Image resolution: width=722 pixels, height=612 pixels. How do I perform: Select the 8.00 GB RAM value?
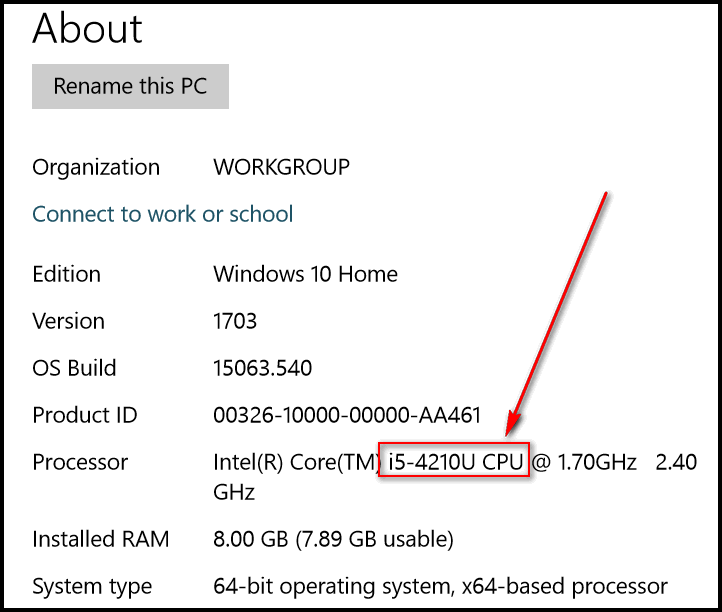click(x=250, y=539)
